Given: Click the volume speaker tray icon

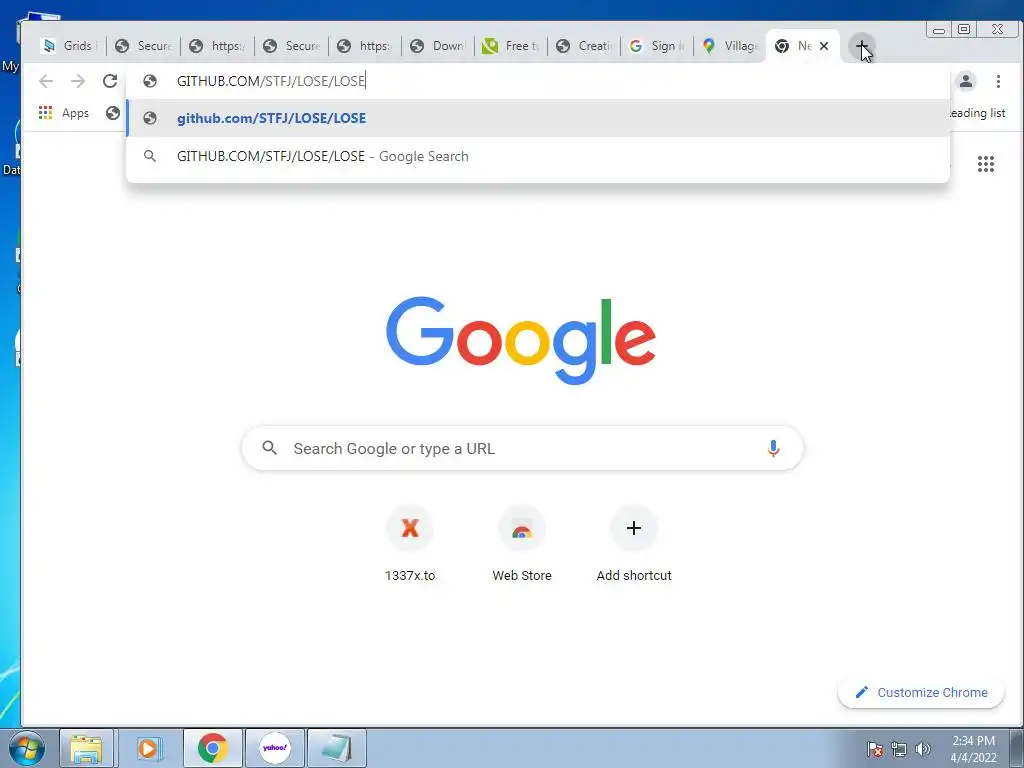Looking at the screenshot, I should (x=923, y=749).
